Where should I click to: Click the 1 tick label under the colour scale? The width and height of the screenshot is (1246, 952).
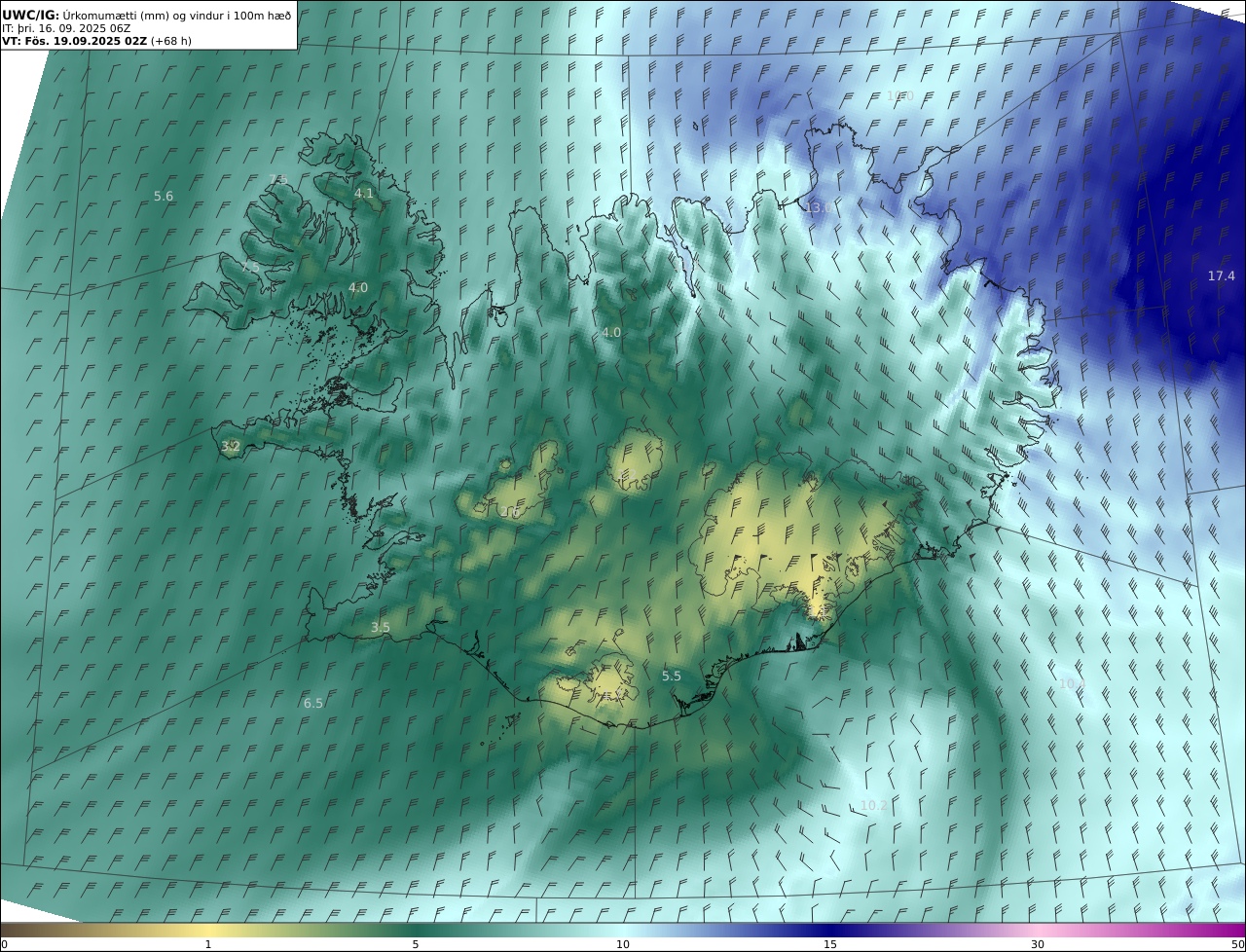tap(208, 944)
